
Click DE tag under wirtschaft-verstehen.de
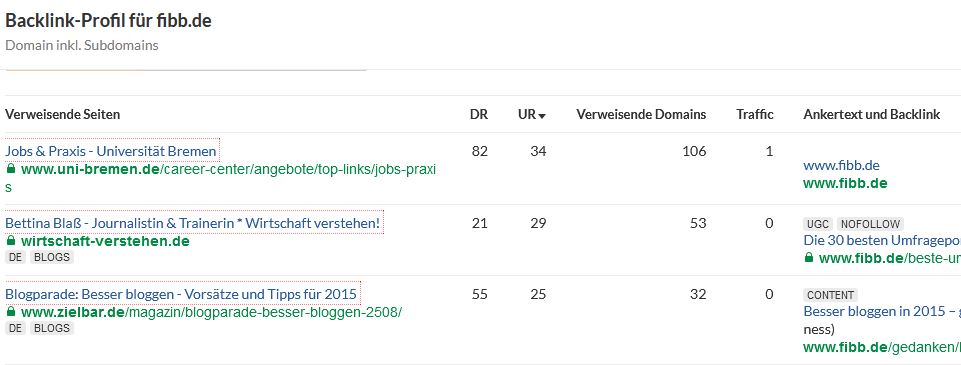click(16, 257)
